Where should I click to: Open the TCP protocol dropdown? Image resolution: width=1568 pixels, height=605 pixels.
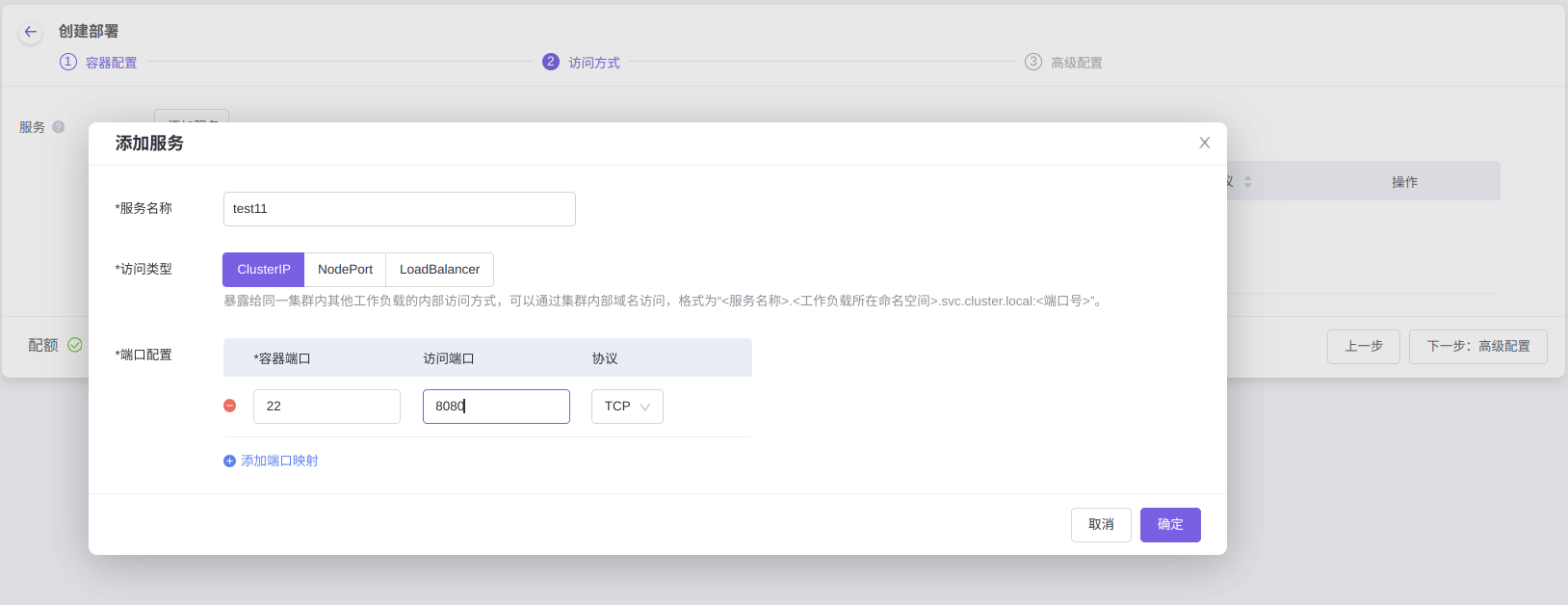[x=627, y=407]
